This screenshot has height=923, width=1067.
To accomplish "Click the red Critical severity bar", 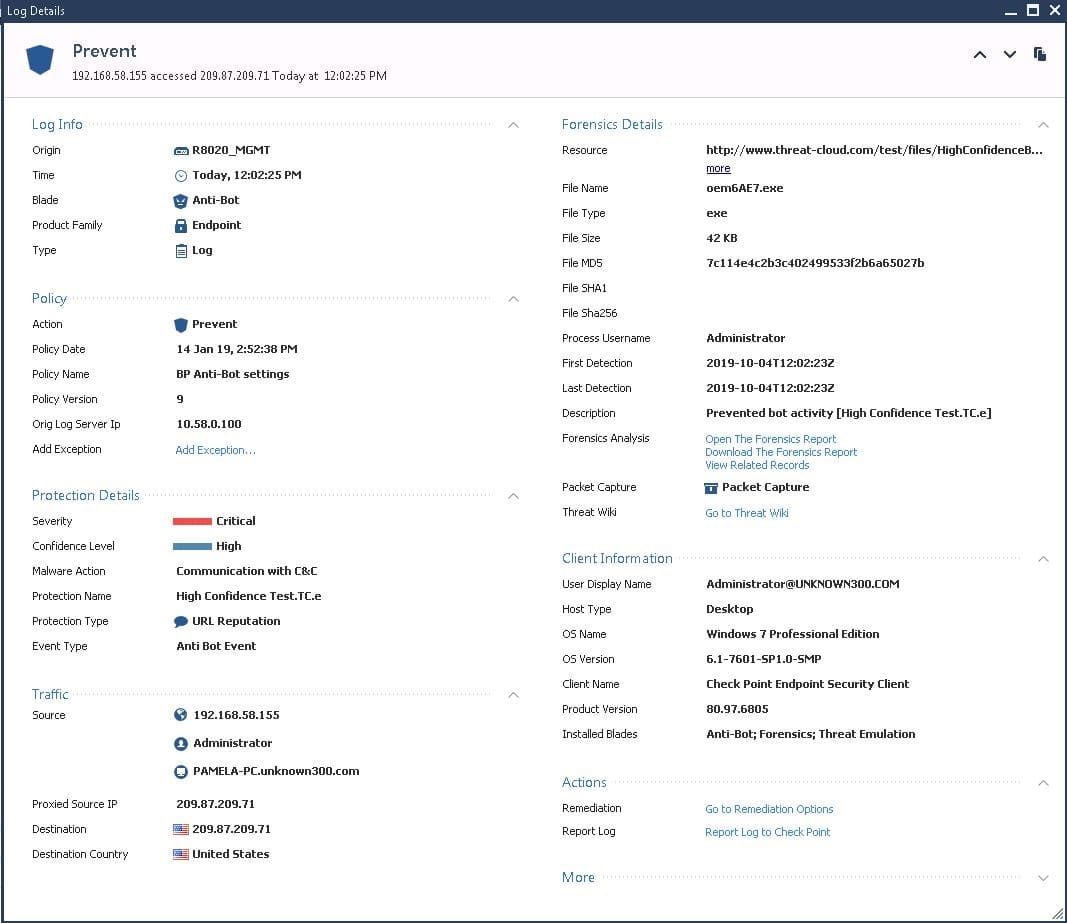I will pyautogui.click(x=192, y=521).
